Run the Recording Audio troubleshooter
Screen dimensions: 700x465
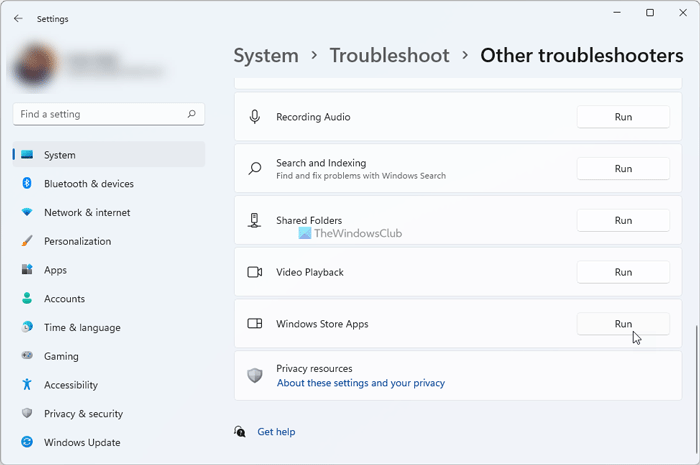[x=622, y=117]
